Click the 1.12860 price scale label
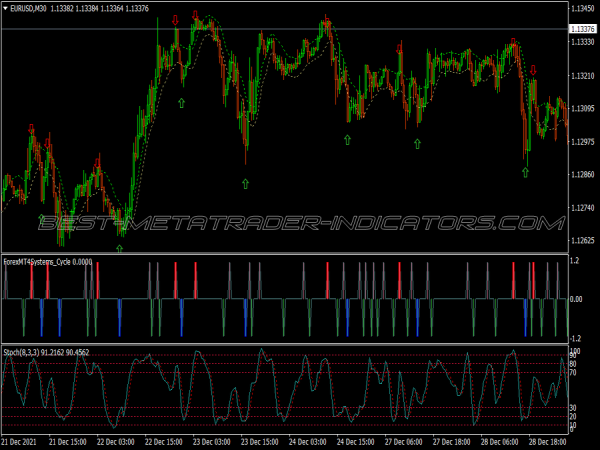The width and height of the screenshot is (600, 450). pos(583,174)
